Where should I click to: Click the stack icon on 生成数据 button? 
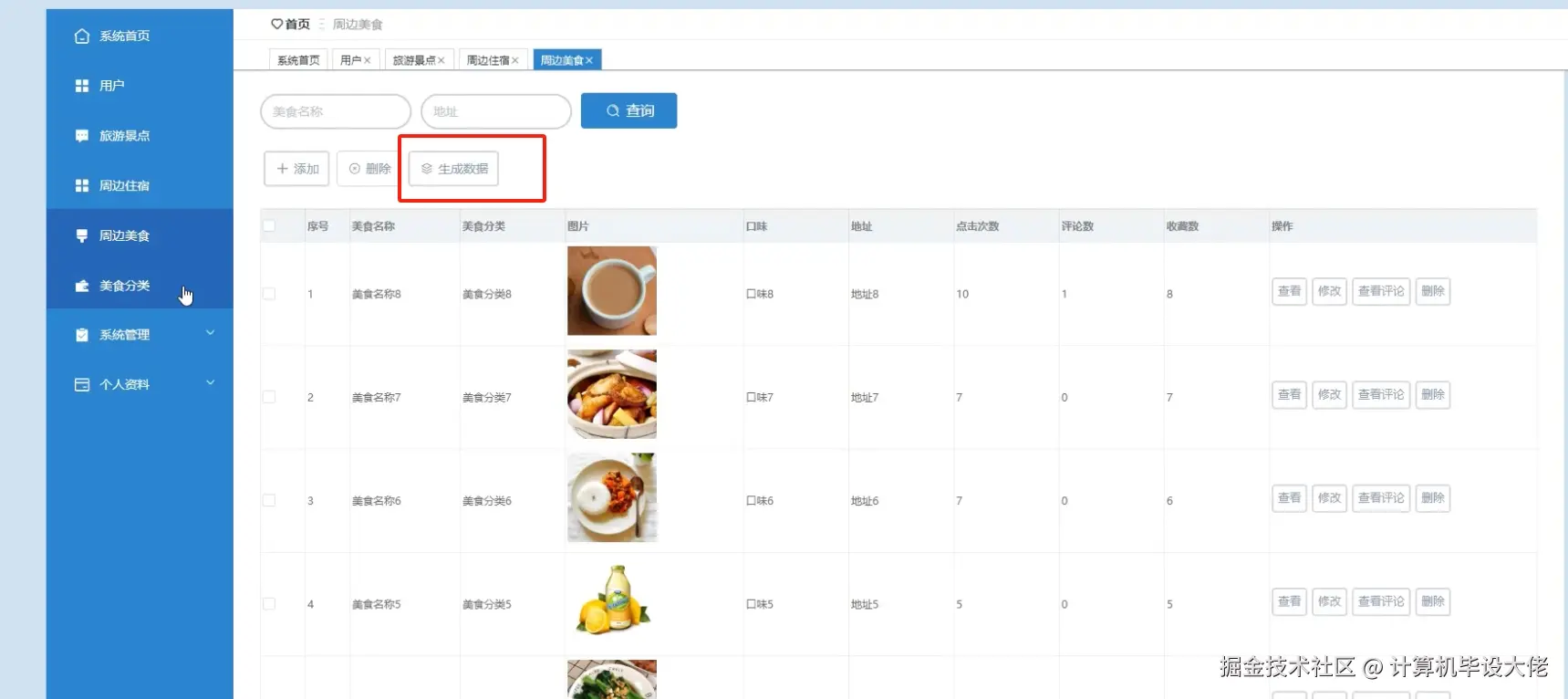[427, 169]
